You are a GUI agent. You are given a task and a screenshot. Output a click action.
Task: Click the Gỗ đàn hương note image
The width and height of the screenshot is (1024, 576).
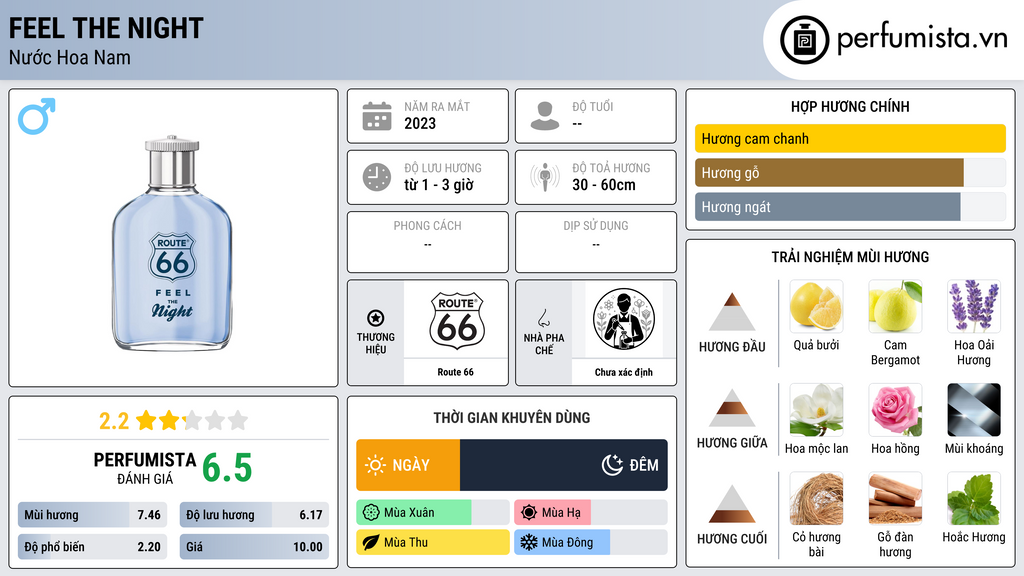[895, 498]
